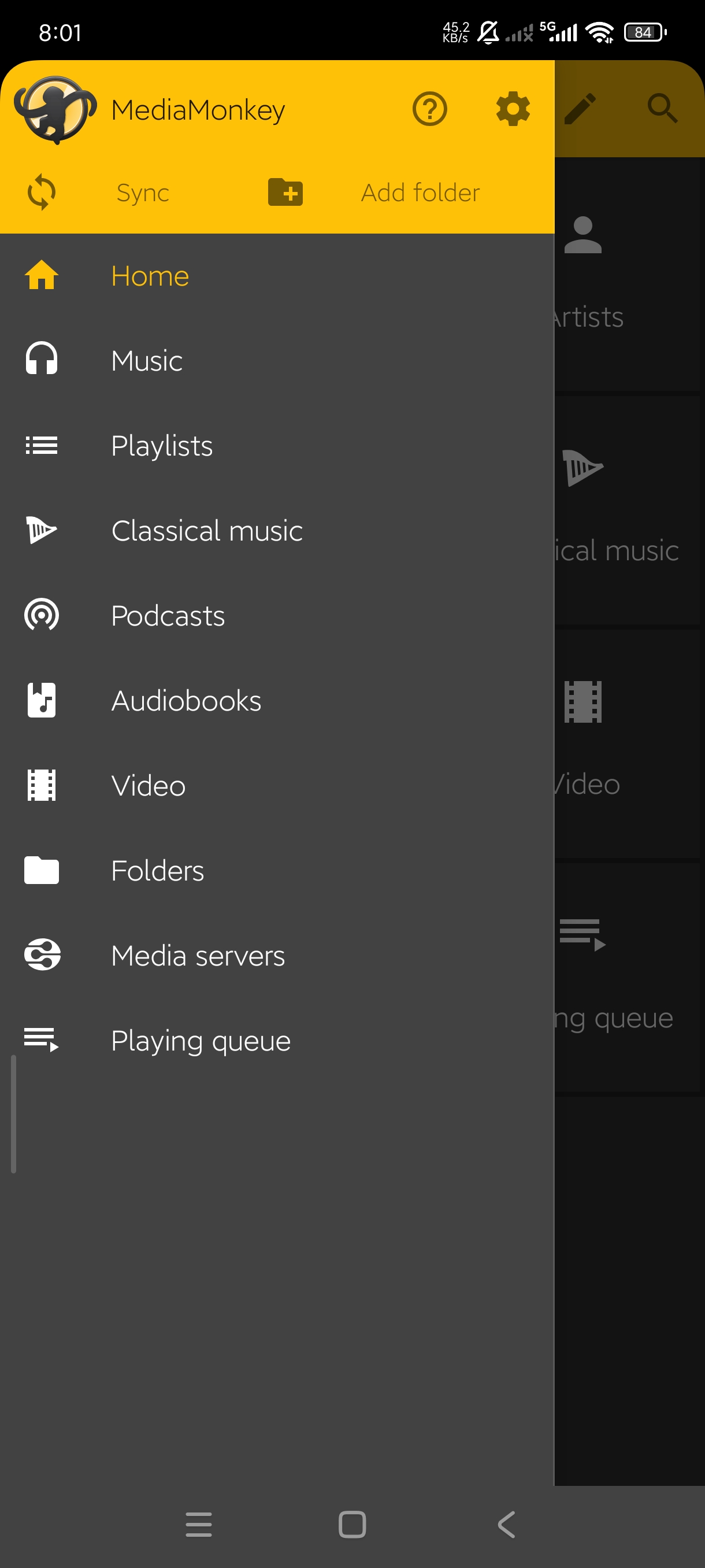
Task: Tap the dimmed pencil edit icon
Action: [580, 109]
